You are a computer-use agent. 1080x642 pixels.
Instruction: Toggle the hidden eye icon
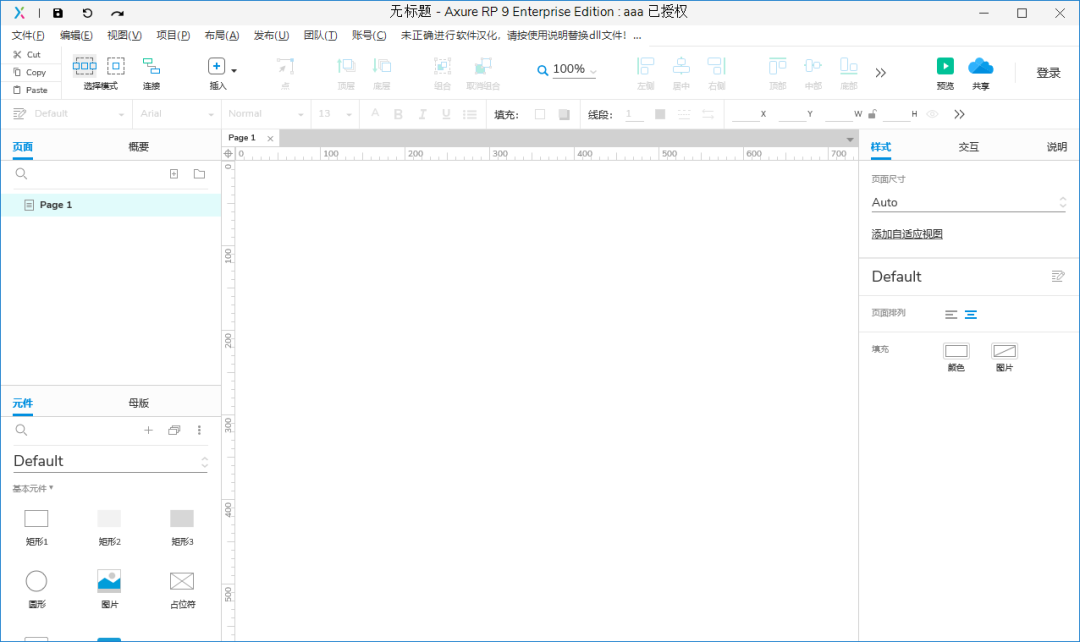click(x=932, y=114)
